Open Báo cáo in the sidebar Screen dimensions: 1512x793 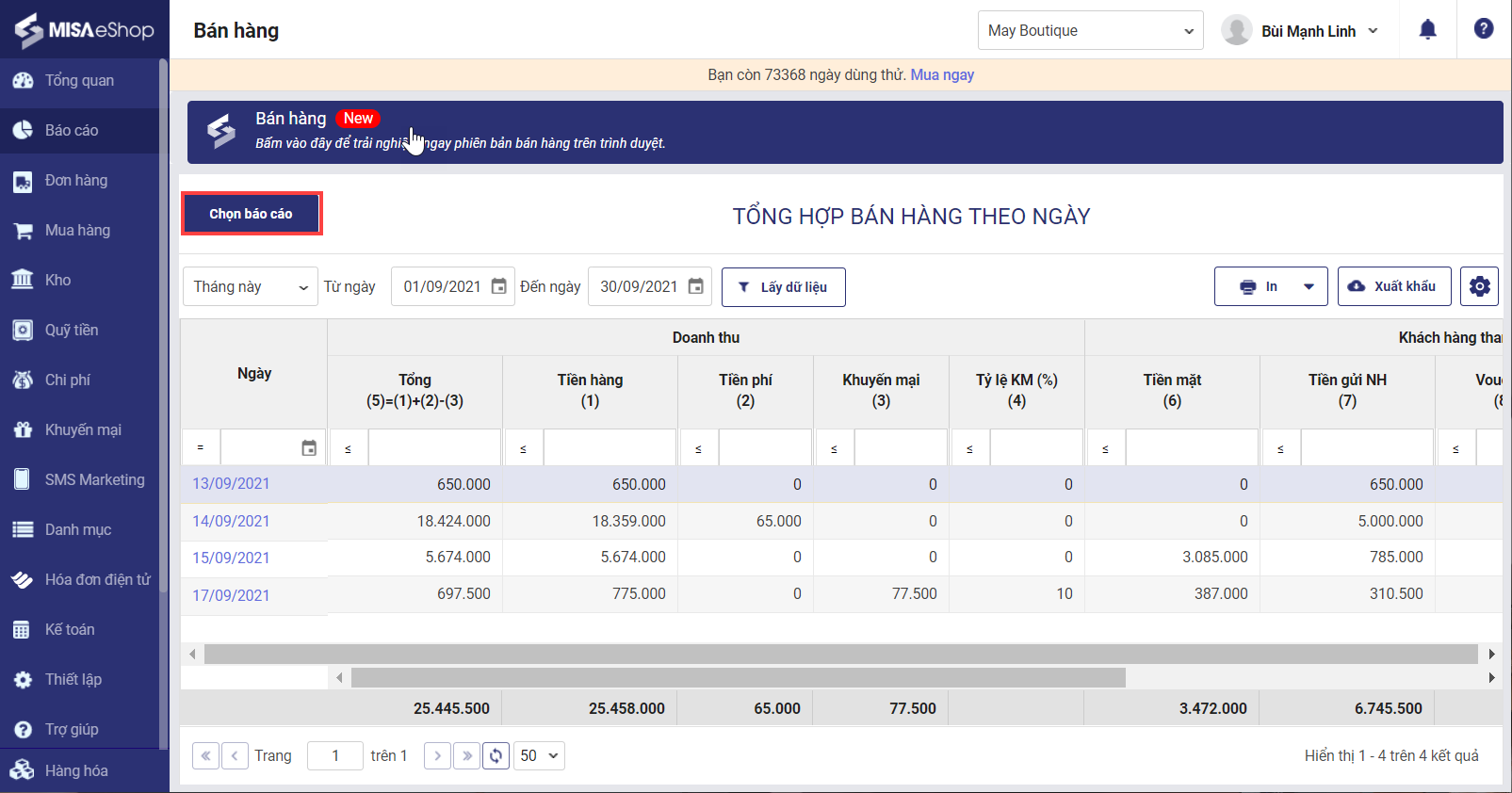coord(72,130)
